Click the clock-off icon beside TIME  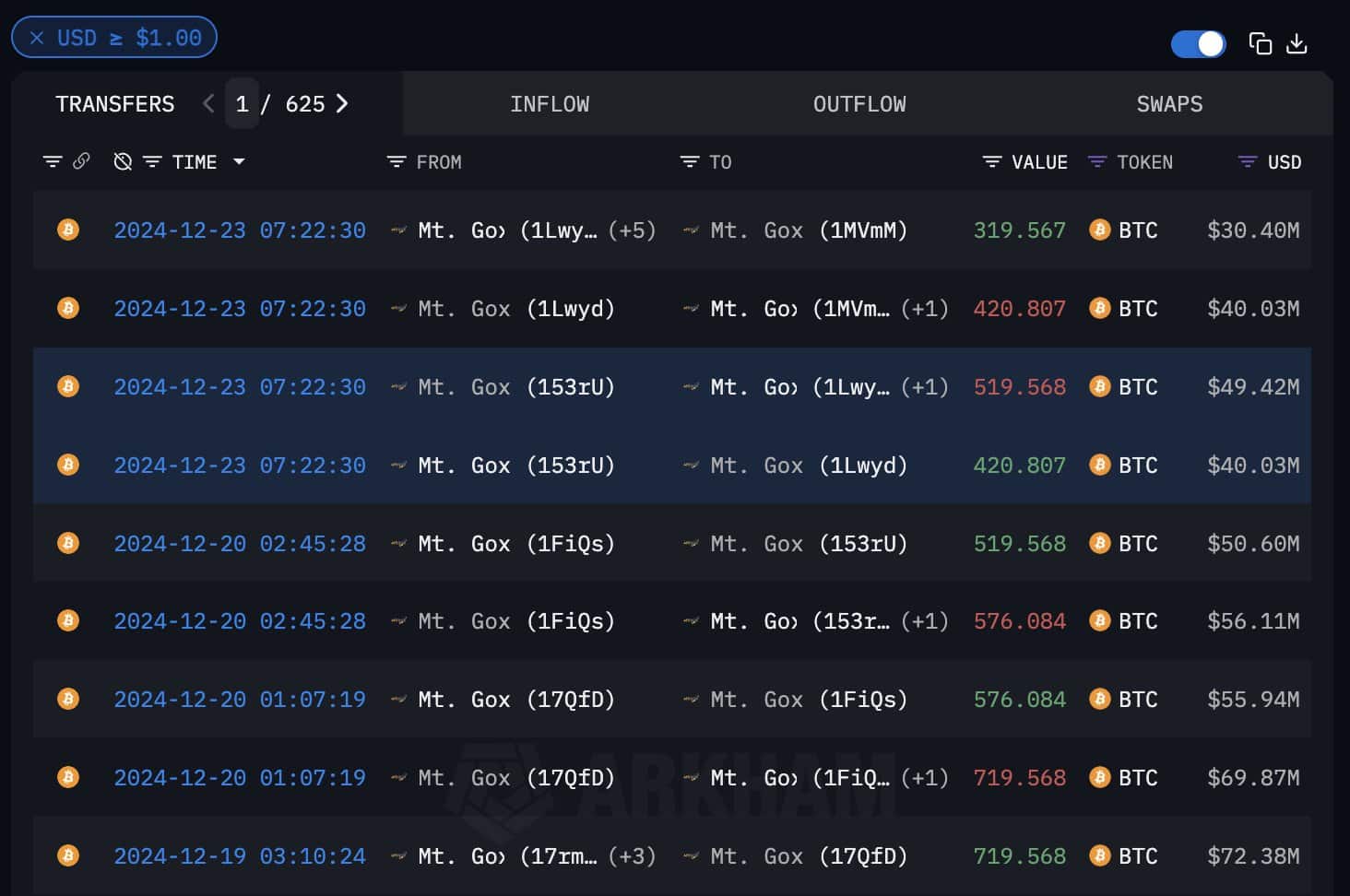122,162
